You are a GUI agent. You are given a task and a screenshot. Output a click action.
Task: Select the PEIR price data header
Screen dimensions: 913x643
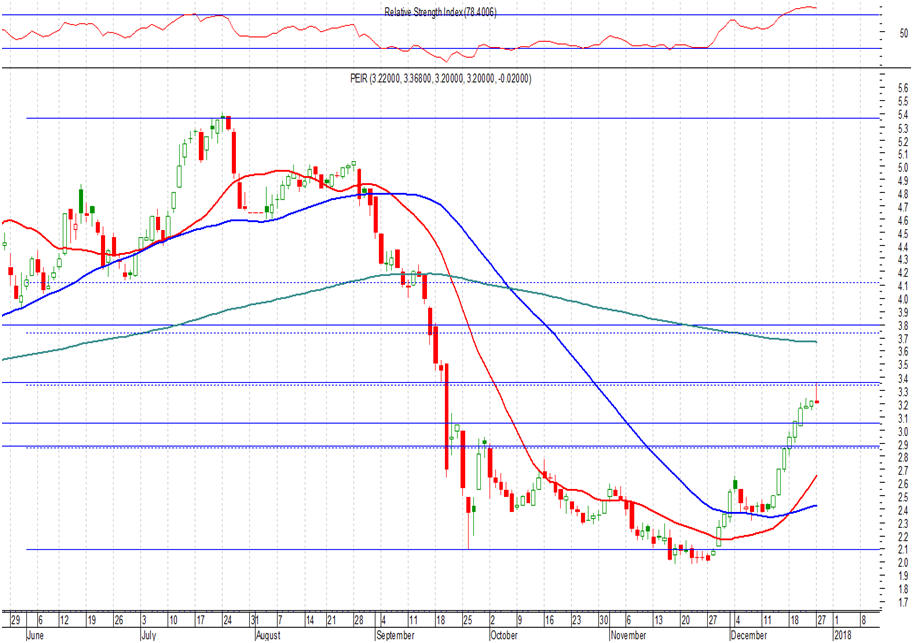click(449, 77)
